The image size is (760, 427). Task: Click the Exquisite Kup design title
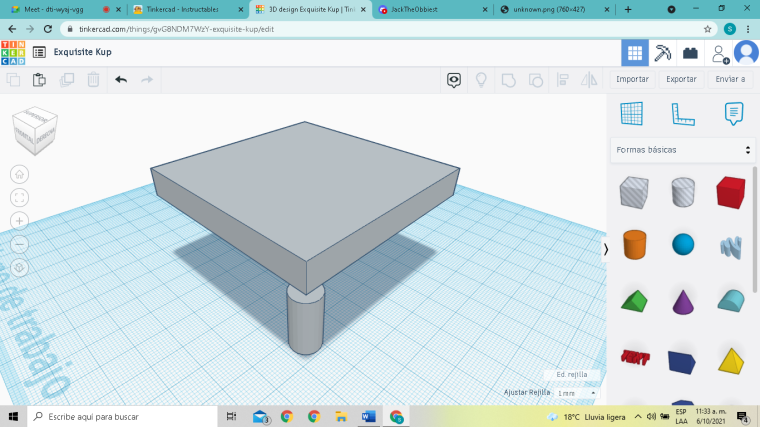[82, 52]
